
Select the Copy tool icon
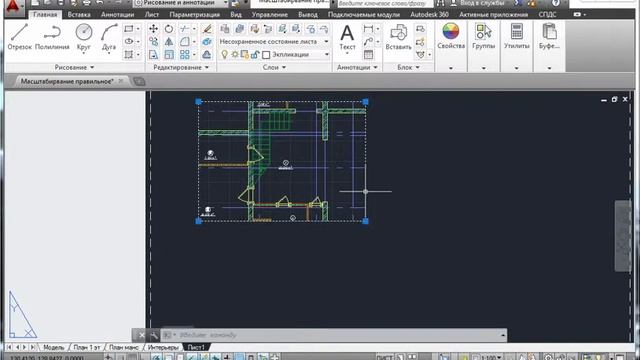pos(153,41)
